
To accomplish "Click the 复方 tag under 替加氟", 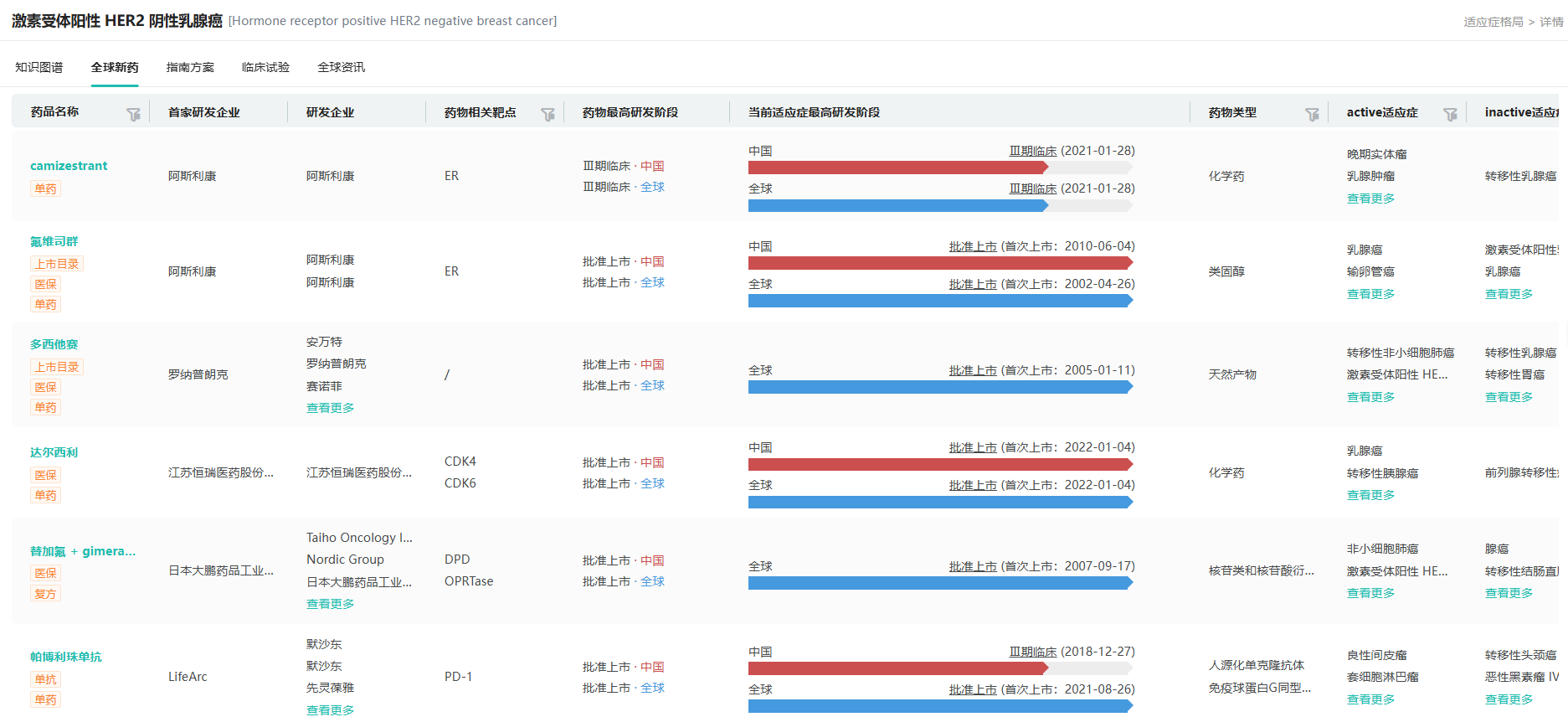I will coord(46,594).
